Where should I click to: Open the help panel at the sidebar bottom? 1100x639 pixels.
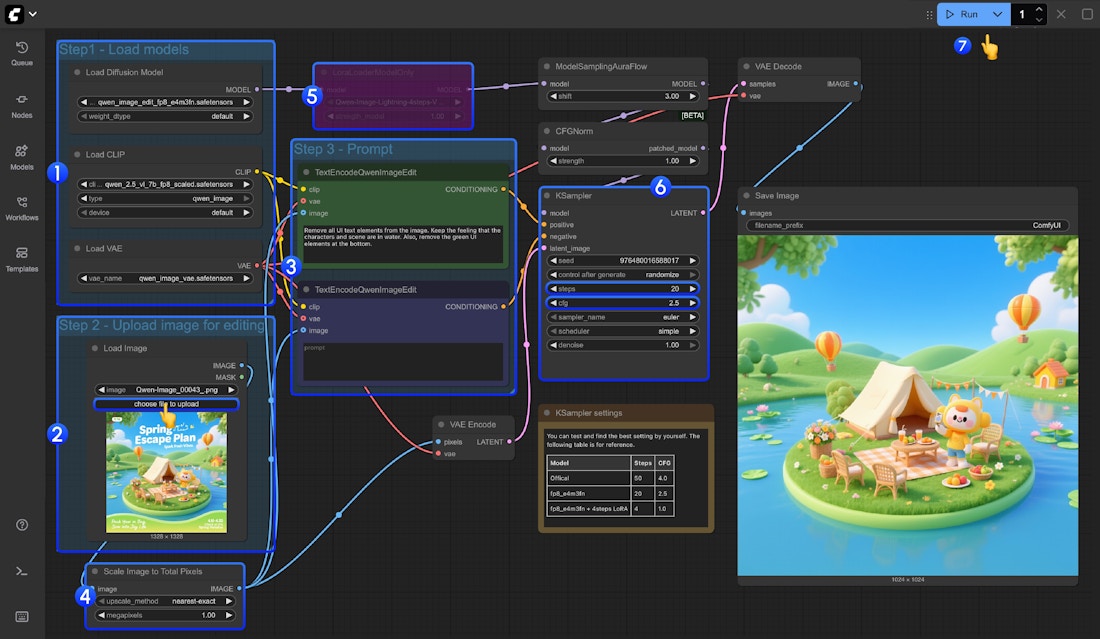pyautogui.click(x=21, y=524)
